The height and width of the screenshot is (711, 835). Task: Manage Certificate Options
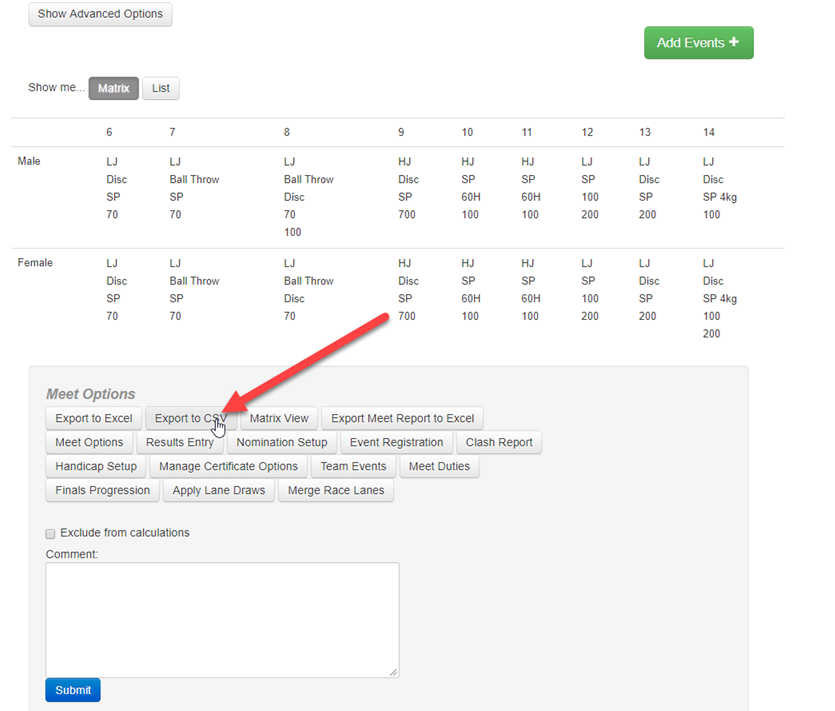[228, 466]
